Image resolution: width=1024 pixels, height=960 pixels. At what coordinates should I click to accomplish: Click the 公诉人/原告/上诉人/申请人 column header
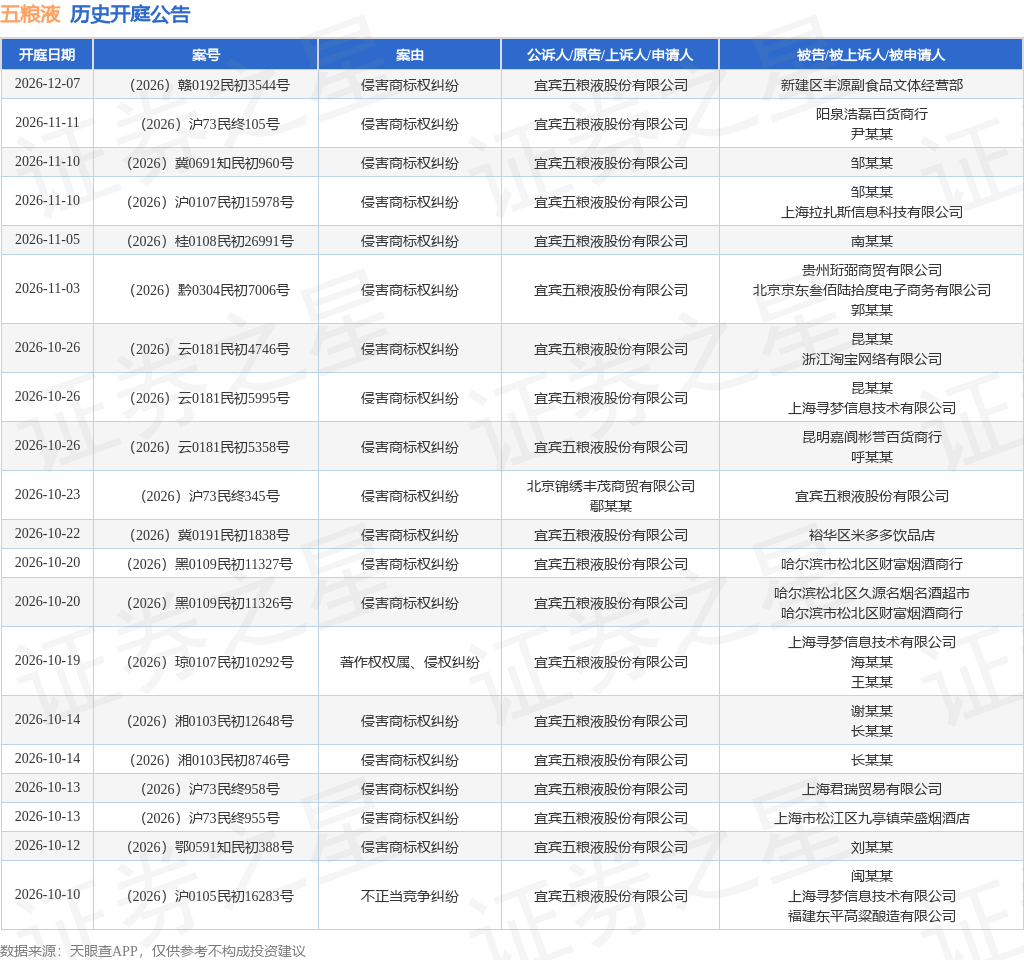pyautogui.click(x=610, y=55)
